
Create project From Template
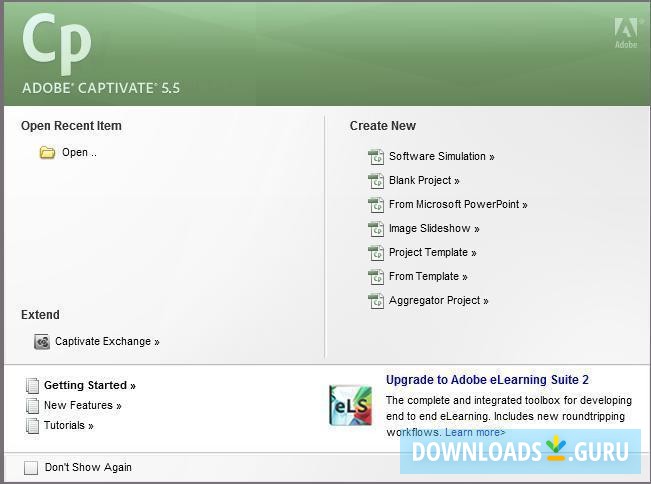click(428, 276)
